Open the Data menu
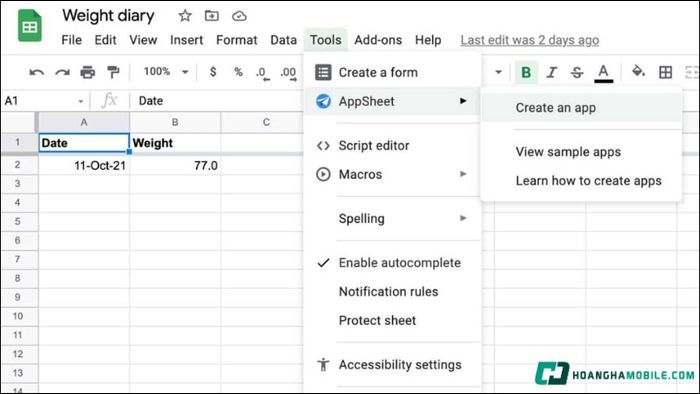700x394 pixels. coord(283,40)
